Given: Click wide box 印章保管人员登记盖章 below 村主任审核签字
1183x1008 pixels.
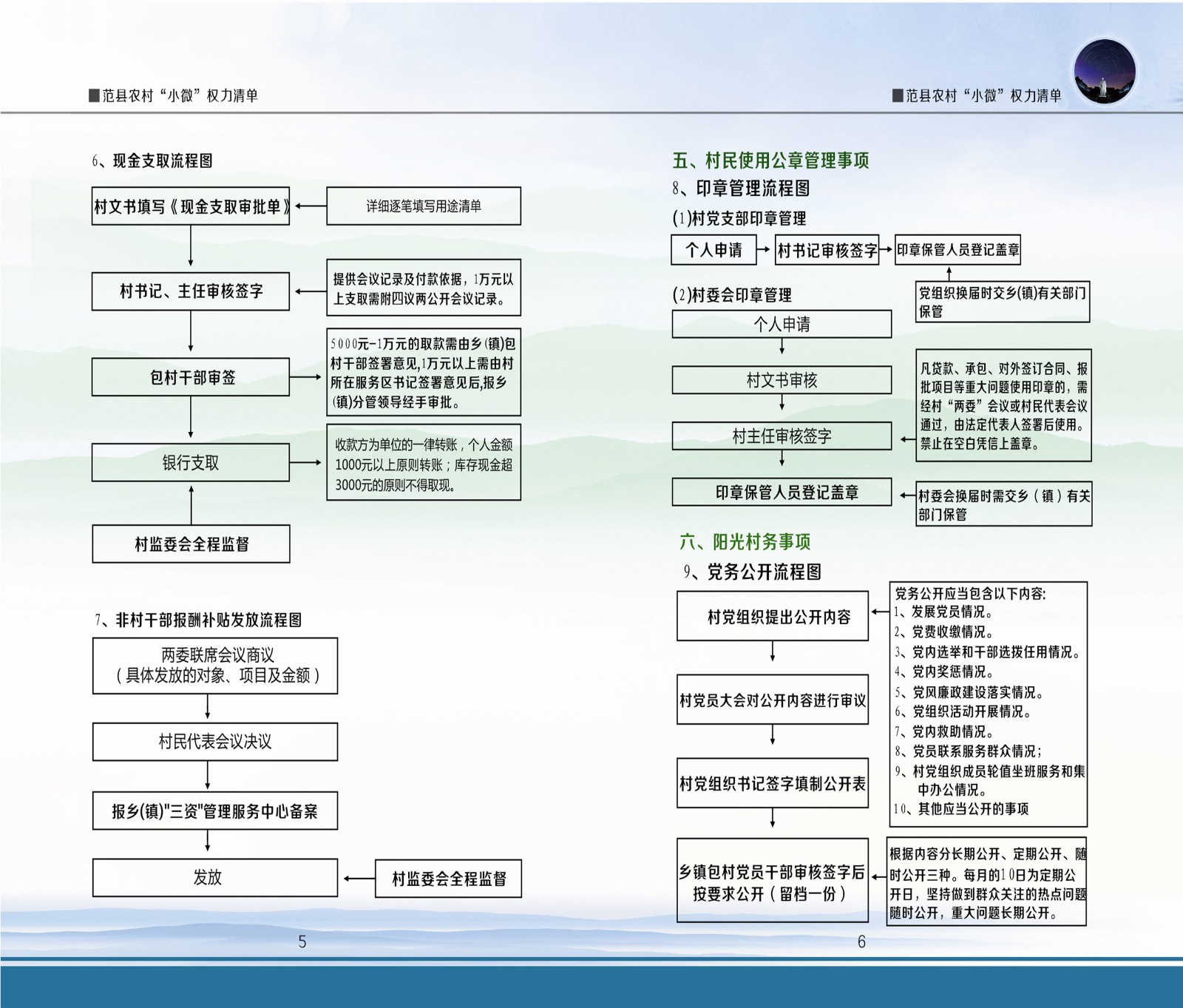Looking at the screenshot, I should point(782,493).
